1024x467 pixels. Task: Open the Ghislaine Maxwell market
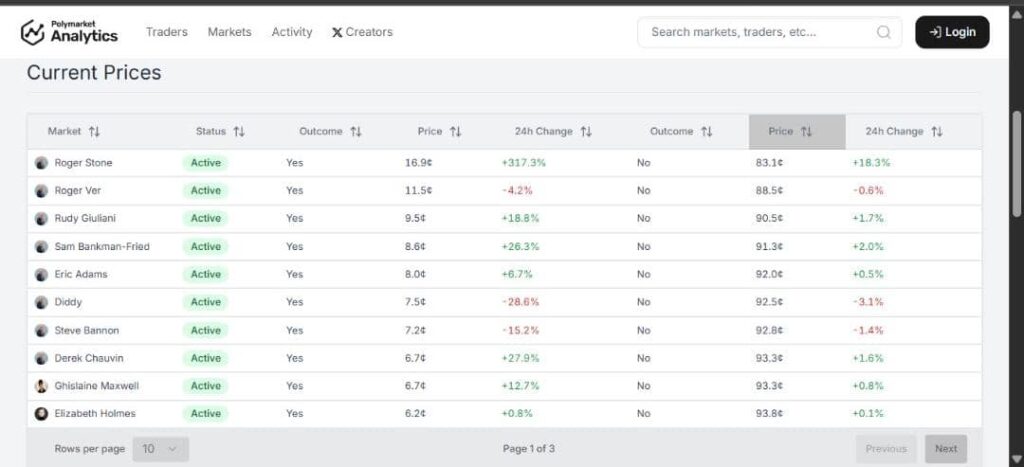[97, 386]
